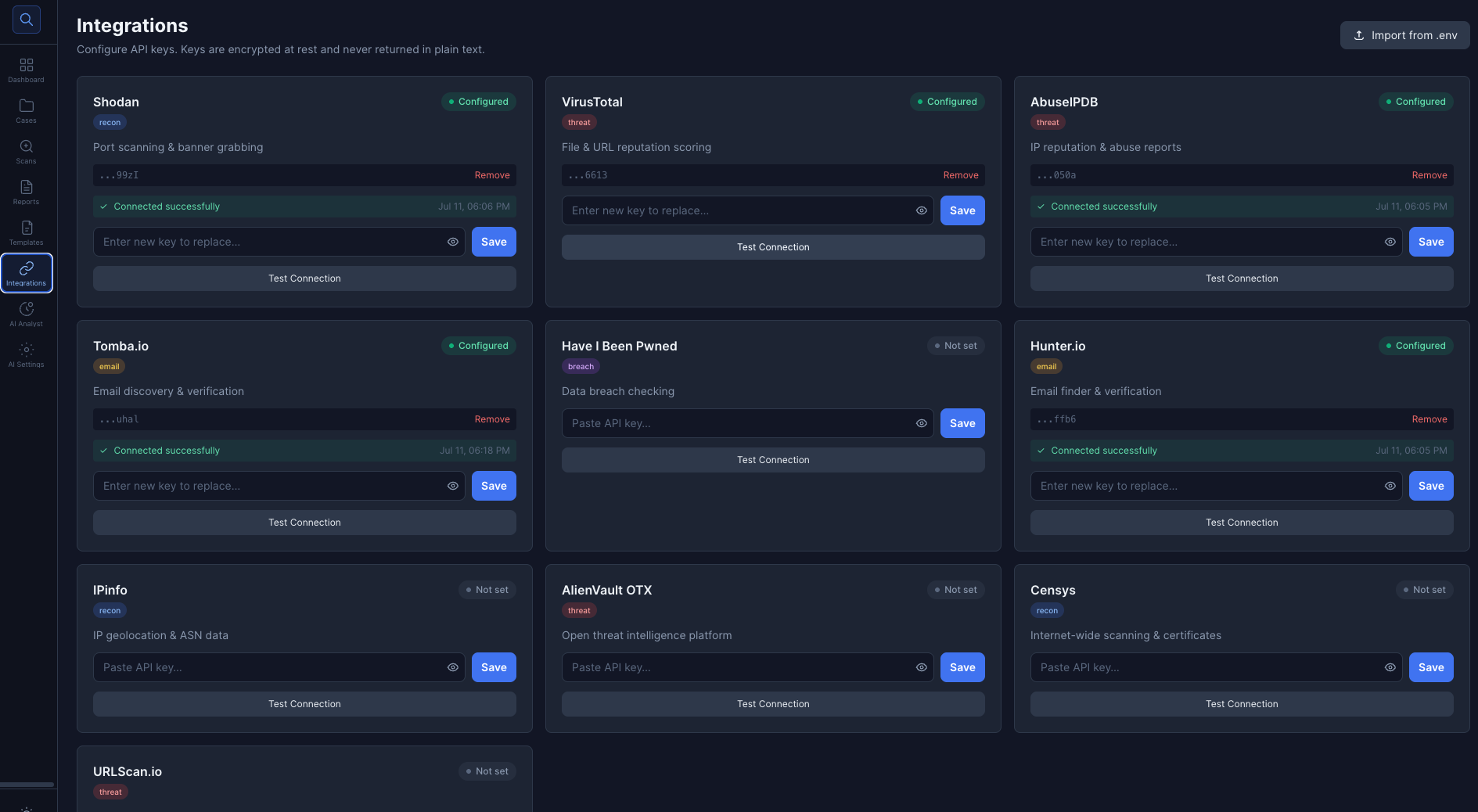The image size is (1478, 812).
Task: Open the Scans section
Action: [27, 151]
